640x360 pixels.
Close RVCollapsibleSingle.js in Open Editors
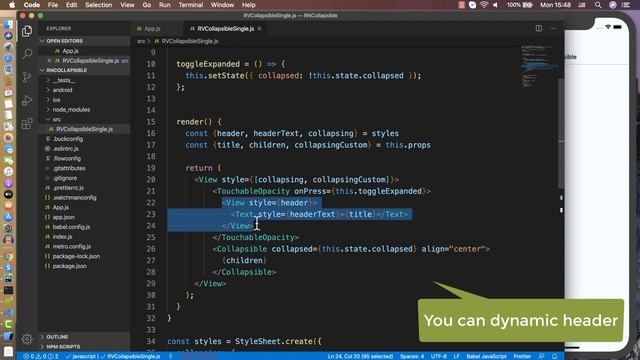[49, 60]
